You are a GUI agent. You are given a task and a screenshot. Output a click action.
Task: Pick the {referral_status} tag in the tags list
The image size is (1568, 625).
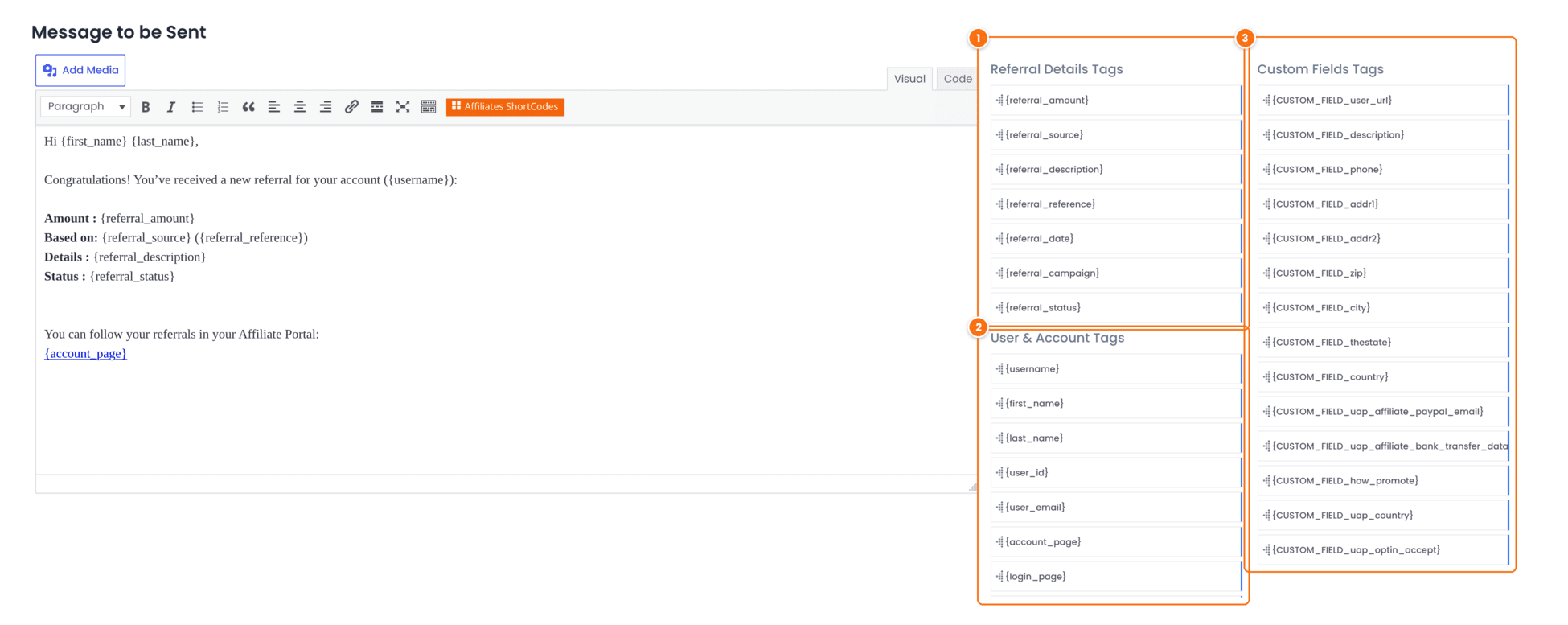coord(1116,308)
